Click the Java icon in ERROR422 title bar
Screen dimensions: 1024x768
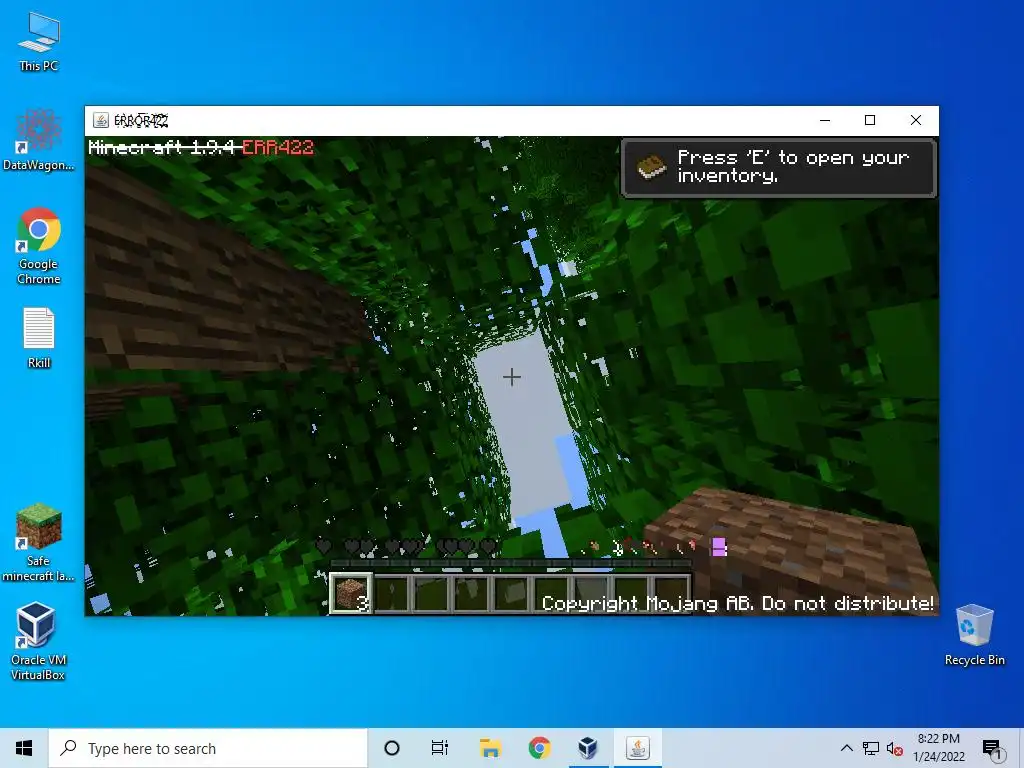(x=101, y=120)
